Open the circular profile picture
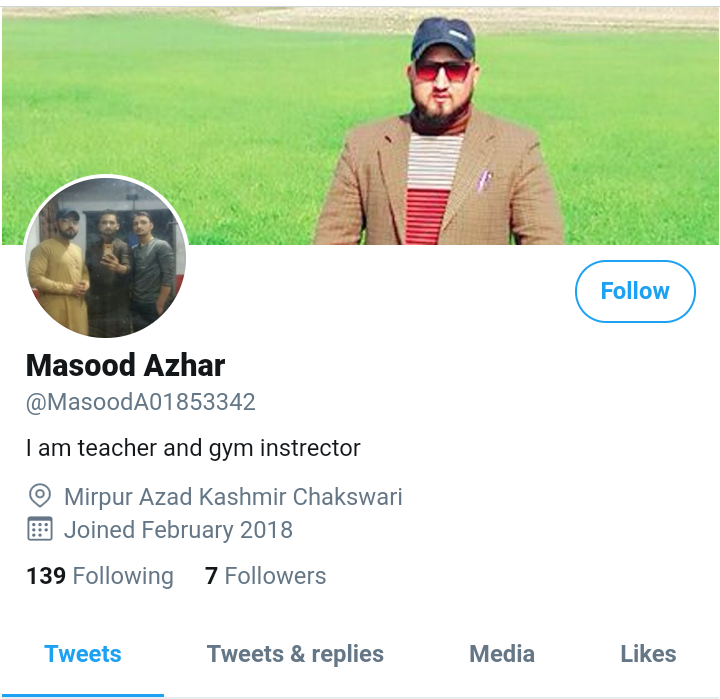720x699 pixels. (107, 257)
